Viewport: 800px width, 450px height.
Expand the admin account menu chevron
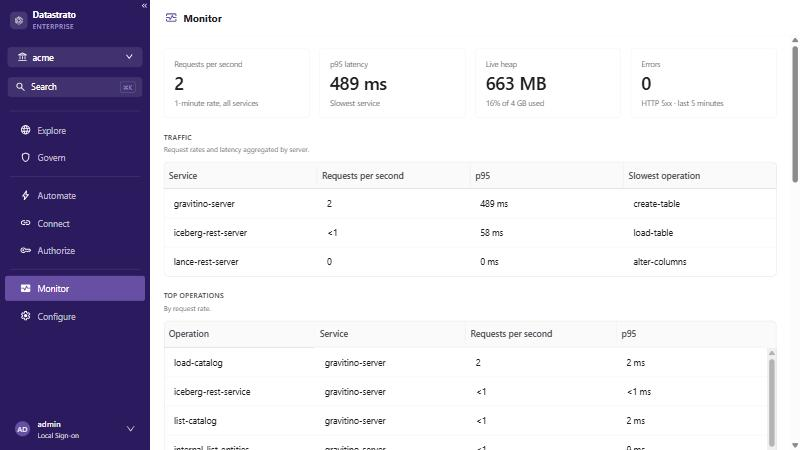coord(131,429)
